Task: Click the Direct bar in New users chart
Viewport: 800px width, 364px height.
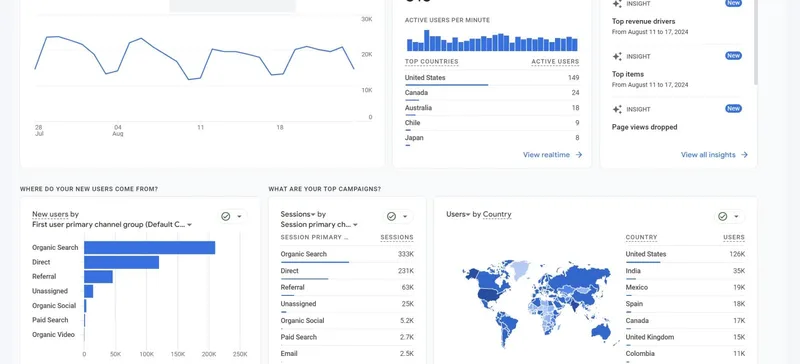Action: point(121,262)
